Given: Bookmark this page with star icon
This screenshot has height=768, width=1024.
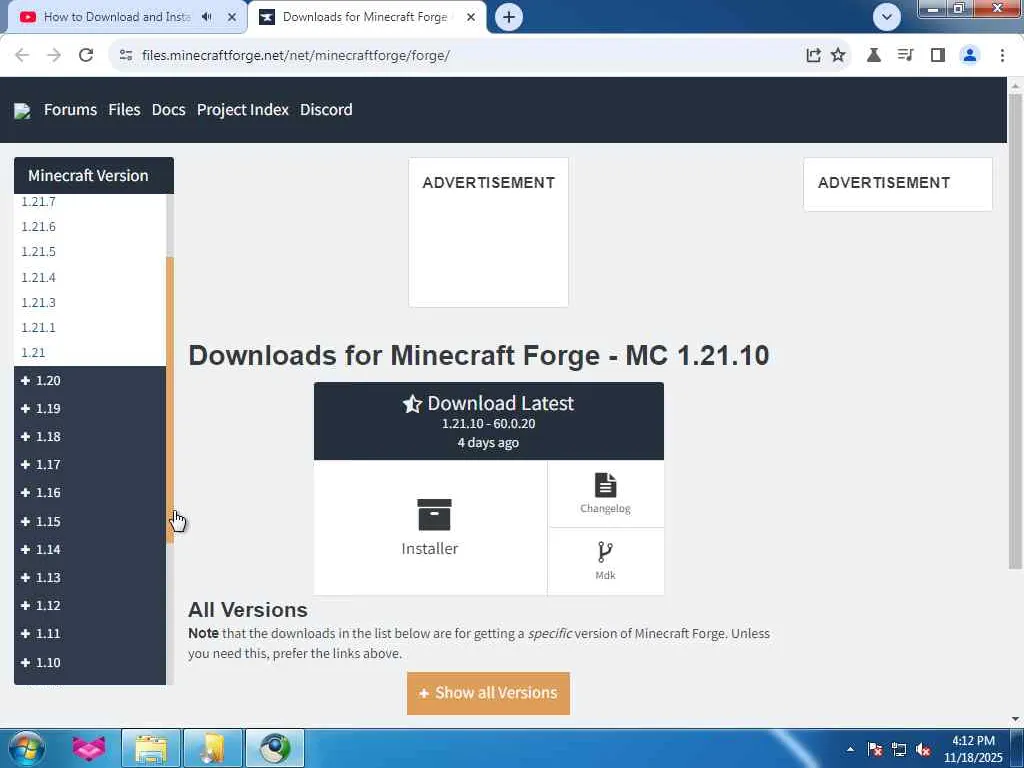Looking at the screenshot, I should (x=838, y=56).
